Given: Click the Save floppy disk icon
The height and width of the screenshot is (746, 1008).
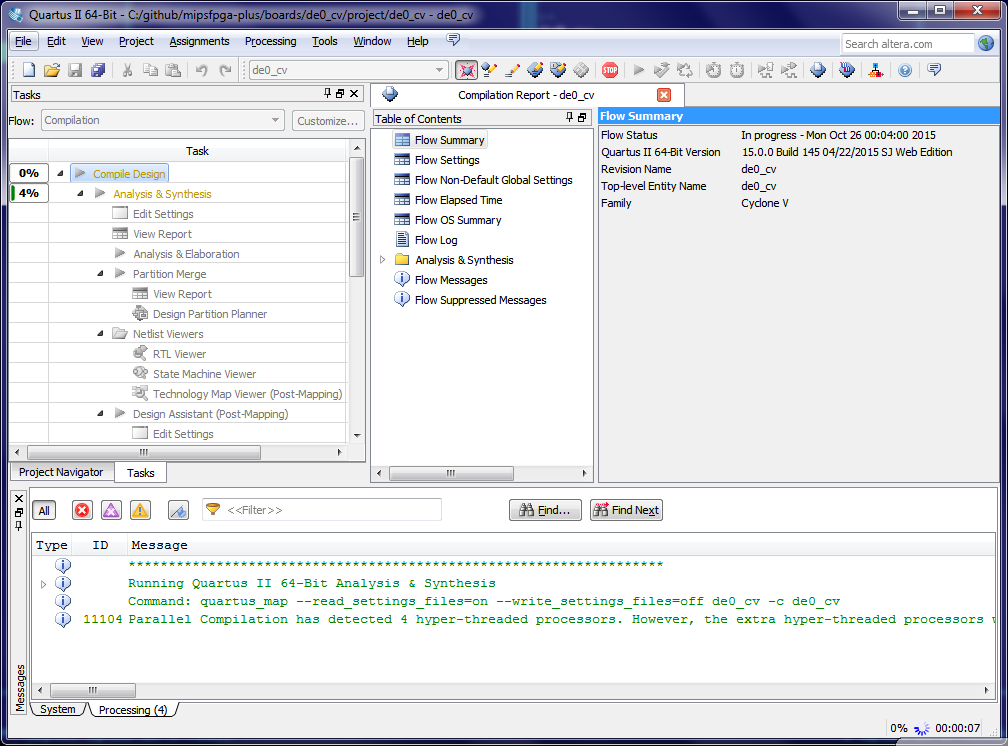Looking at the screenshot, I should tap(75, 69).
